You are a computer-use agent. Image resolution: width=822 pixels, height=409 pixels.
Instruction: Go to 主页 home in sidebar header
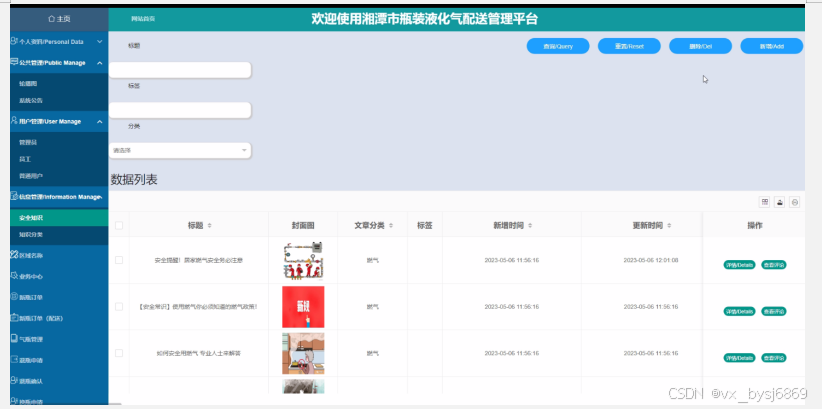coord(59,19)
